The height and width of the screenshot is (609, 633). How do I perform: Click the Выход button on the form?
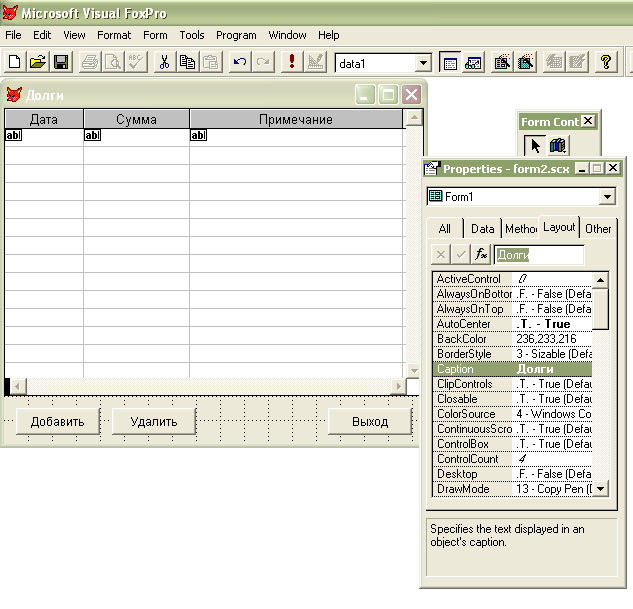coord(370,421)
